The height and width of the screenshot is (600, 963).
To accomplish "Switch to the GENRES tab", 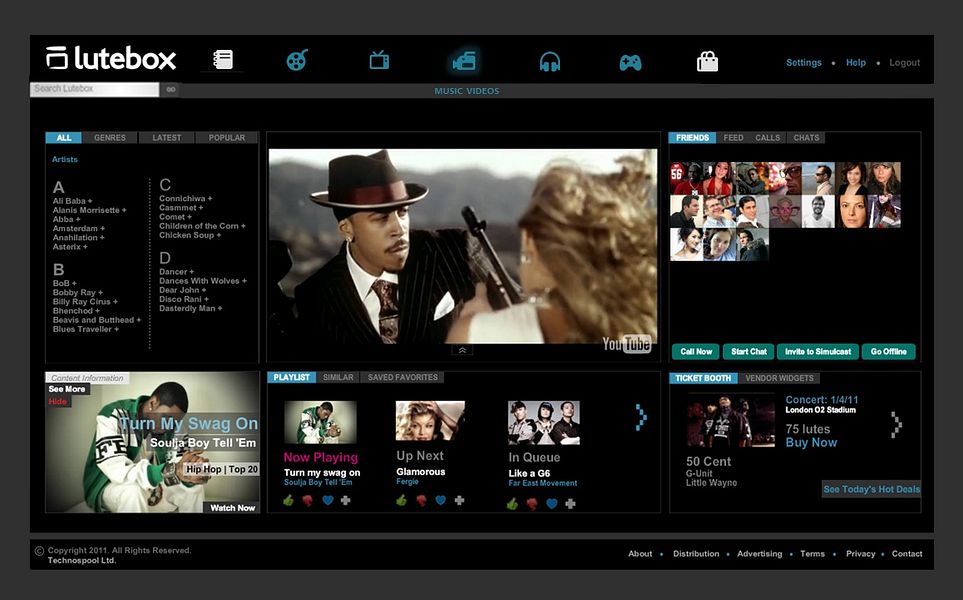I will pyautogui.click(x=110, y=138).
